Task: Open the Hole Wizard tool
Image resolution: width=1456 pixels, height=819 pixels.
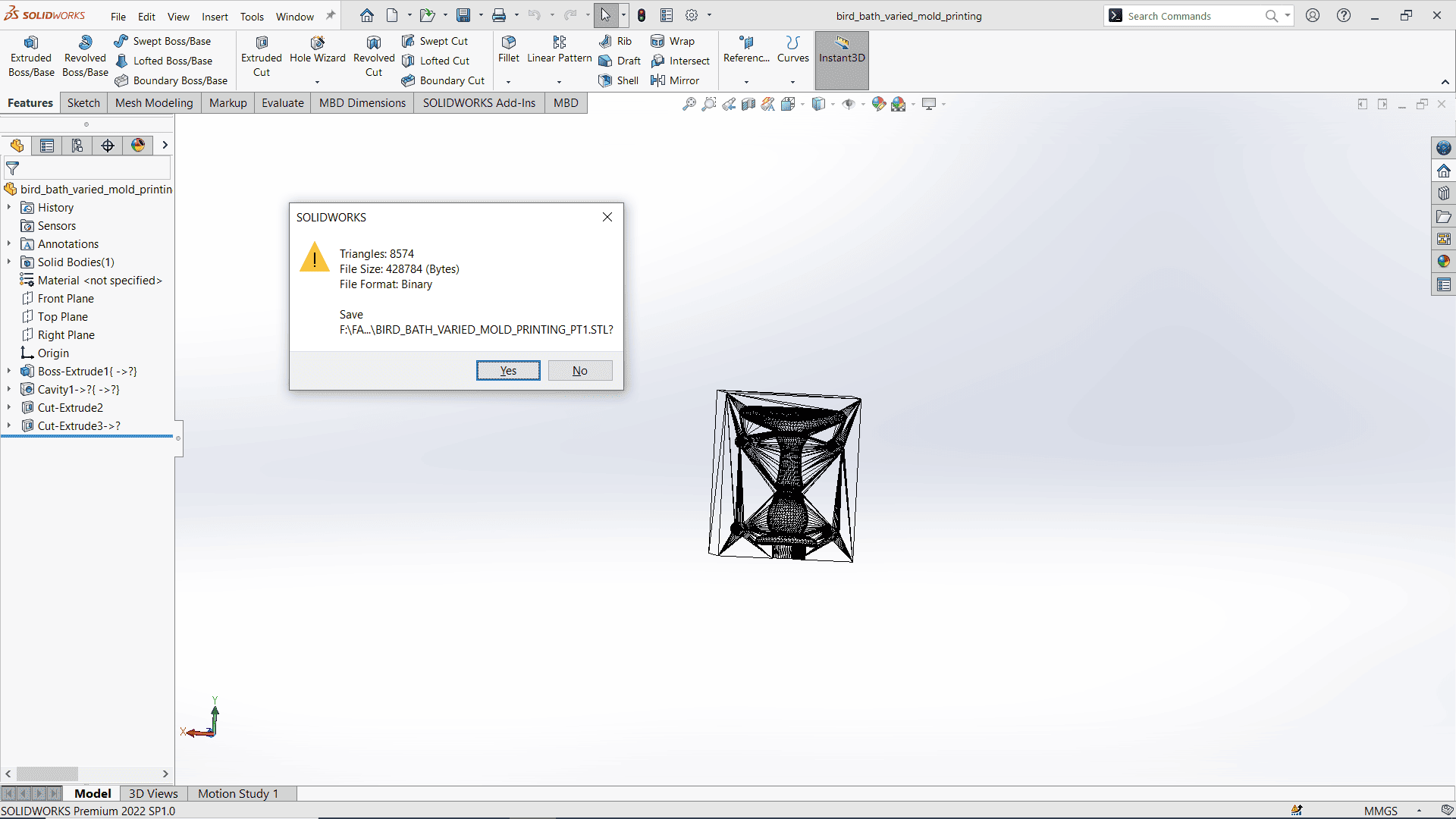Action: pyautogui.click(x=317, y=50)
